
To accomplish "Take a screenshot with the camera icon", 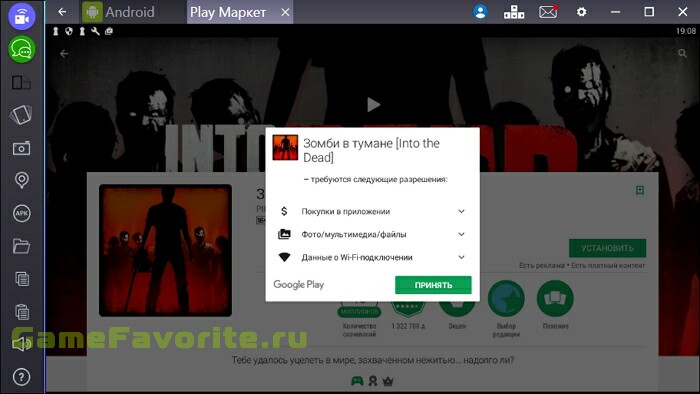I will tap(21, 148).
